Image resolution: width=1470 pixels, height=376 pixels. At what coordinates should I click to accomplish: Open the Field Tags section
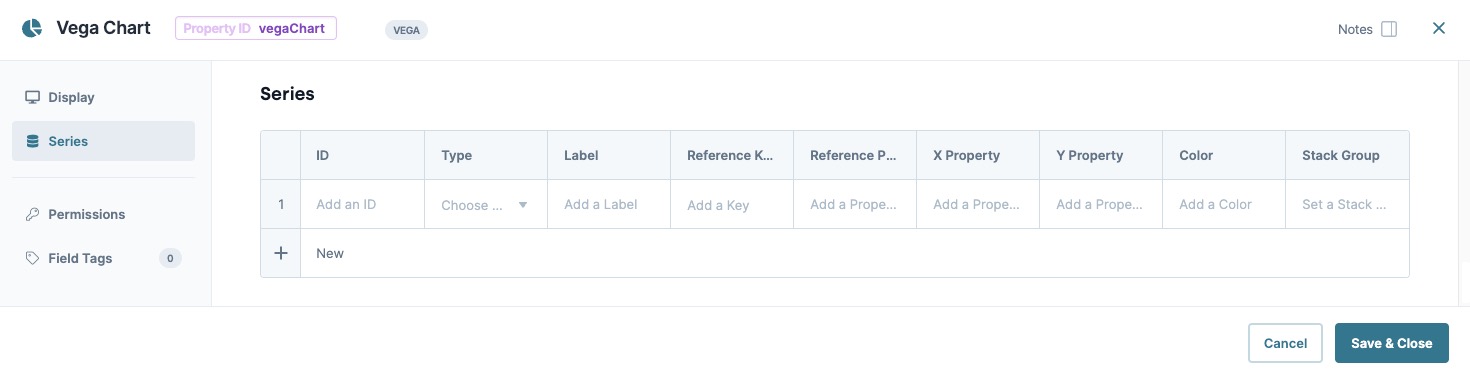pos(103,258)
